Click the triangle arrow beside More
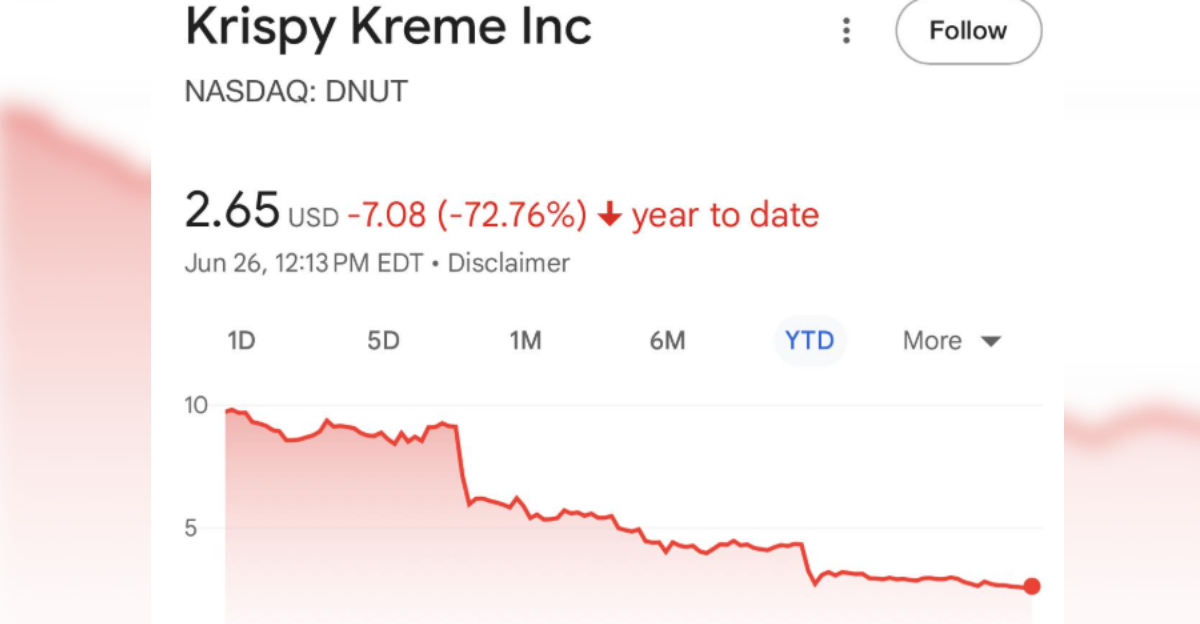1200x624 pixels. coord(990,342)
